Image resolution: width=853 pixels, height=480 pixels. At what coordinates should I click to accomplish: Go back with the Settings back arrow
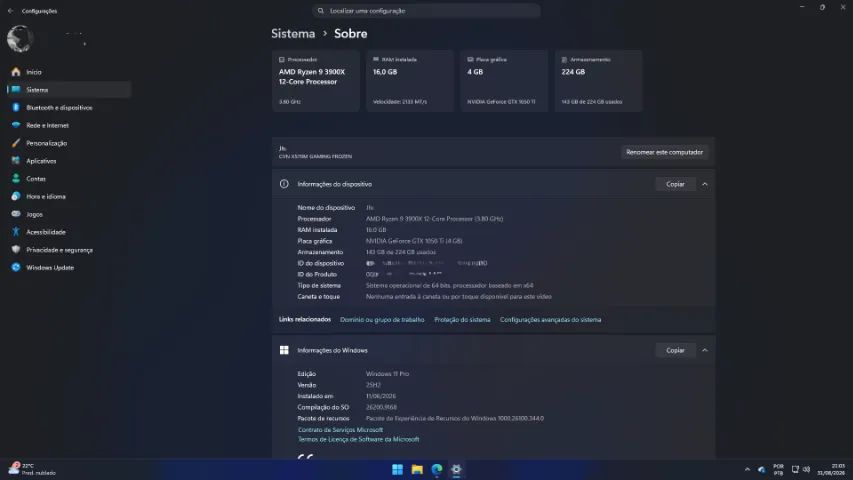(x=10, y=11)
